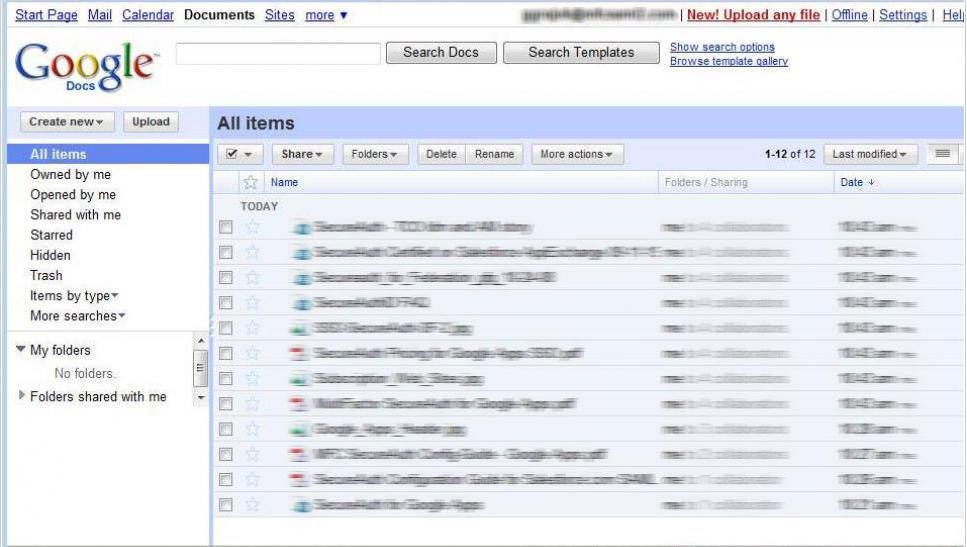Open the Settings link
The width and height of the screenshot is (967, 547).
coord(903,15)
